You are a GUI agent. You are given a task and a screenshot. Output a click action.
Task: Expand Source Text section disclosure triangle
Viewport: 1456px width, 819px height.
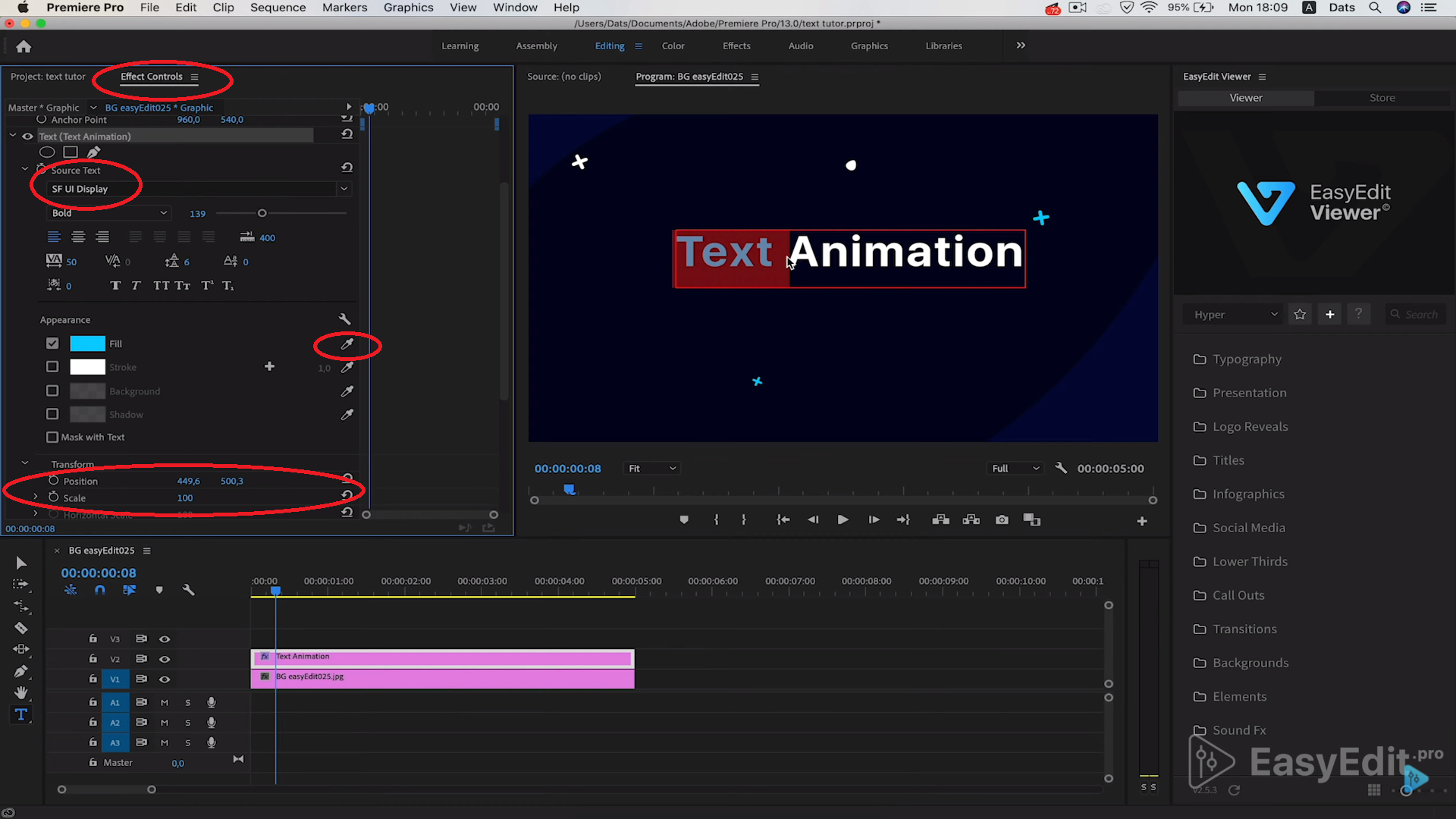click(x=24, y=169)
